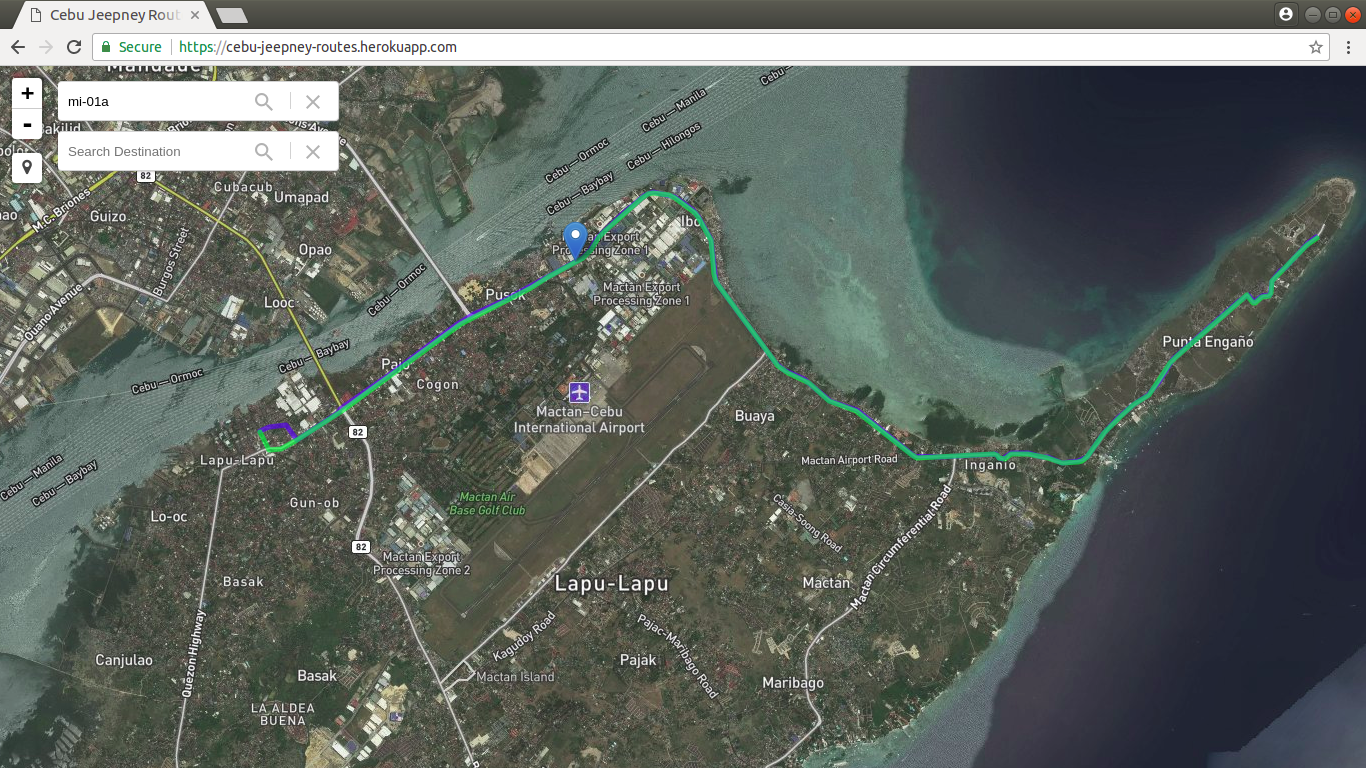Reload the current page
The image size is (1366, 768).
point(74,47)
